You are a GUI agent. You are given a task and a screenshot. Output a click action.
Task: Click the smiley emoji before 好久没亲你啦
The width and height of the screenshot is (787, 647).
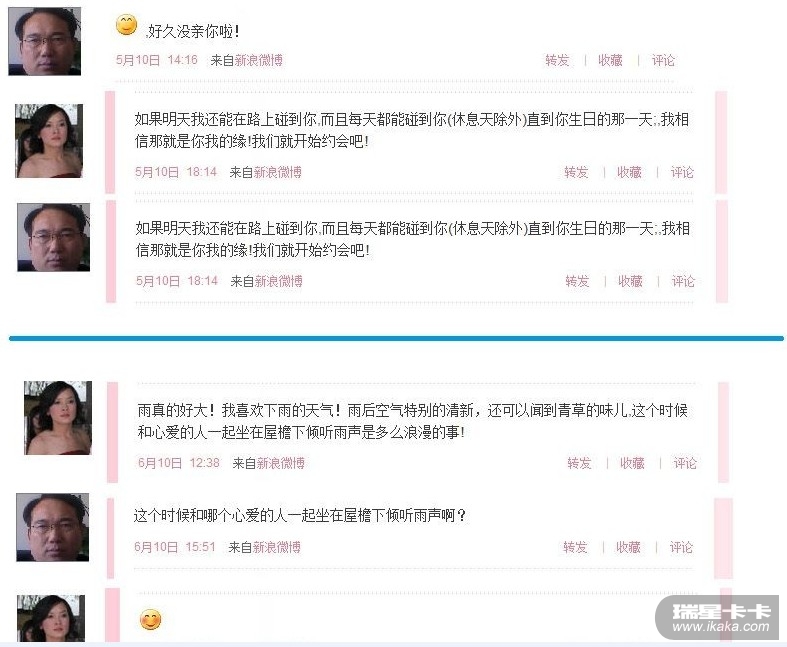(126, 25)
